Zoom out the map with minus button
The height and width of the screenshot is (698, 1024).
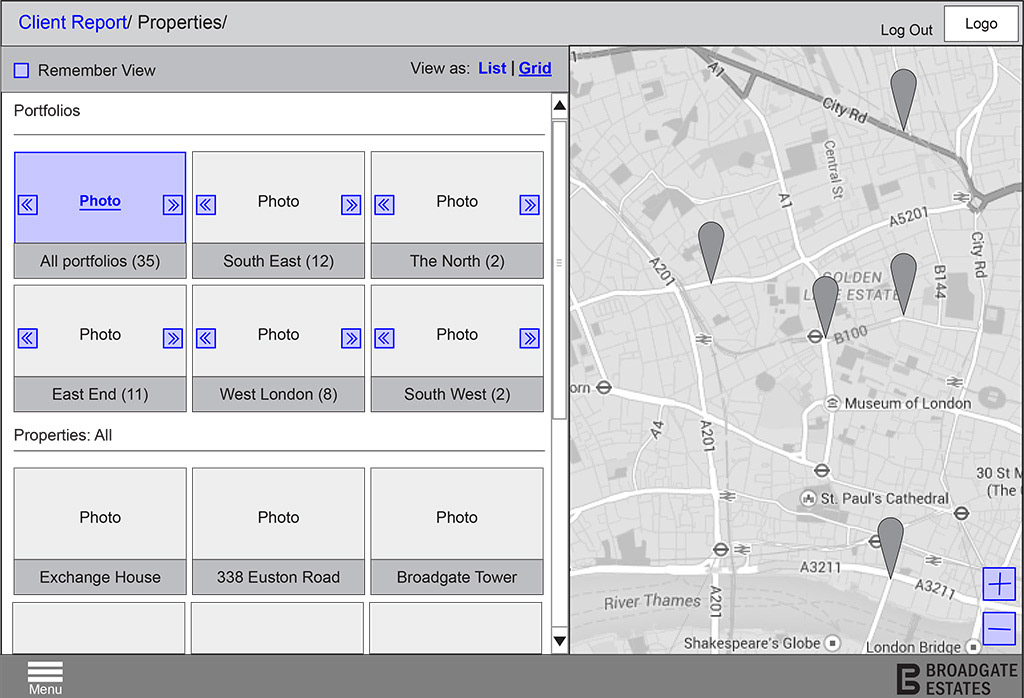(x=1000, y=628)
